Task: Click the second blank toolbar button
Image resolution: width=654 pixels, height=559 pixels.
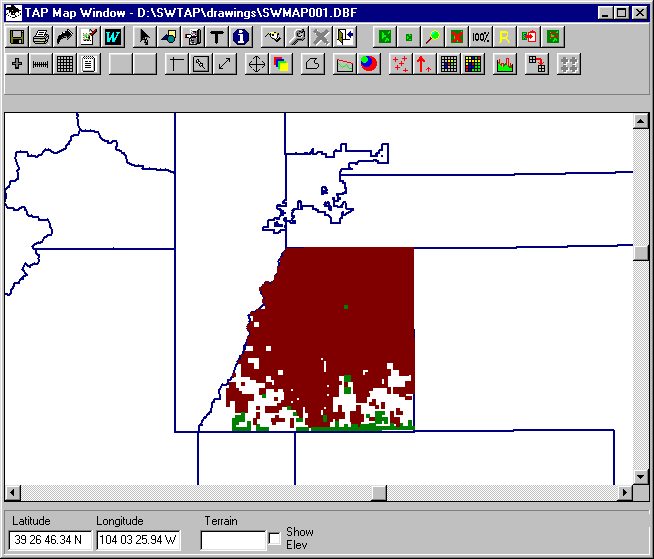Action: pyautogui.click(x=145, y=64)
